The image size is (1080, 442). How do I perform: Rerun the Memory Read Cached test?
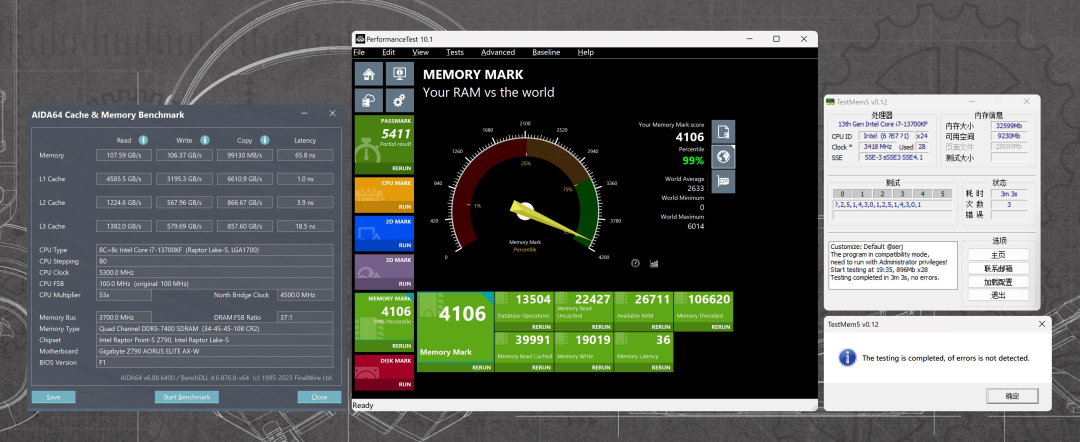(541, 368)
